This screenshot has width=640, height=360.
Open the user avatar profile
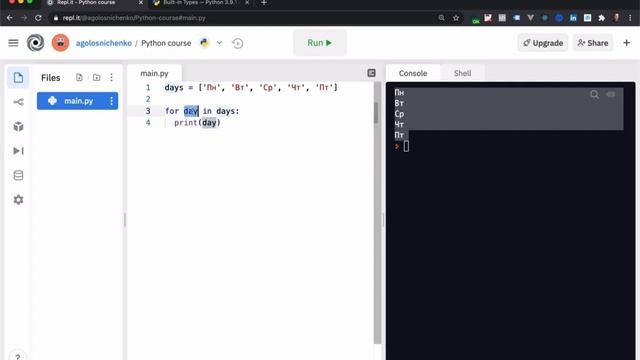[60, 43]
